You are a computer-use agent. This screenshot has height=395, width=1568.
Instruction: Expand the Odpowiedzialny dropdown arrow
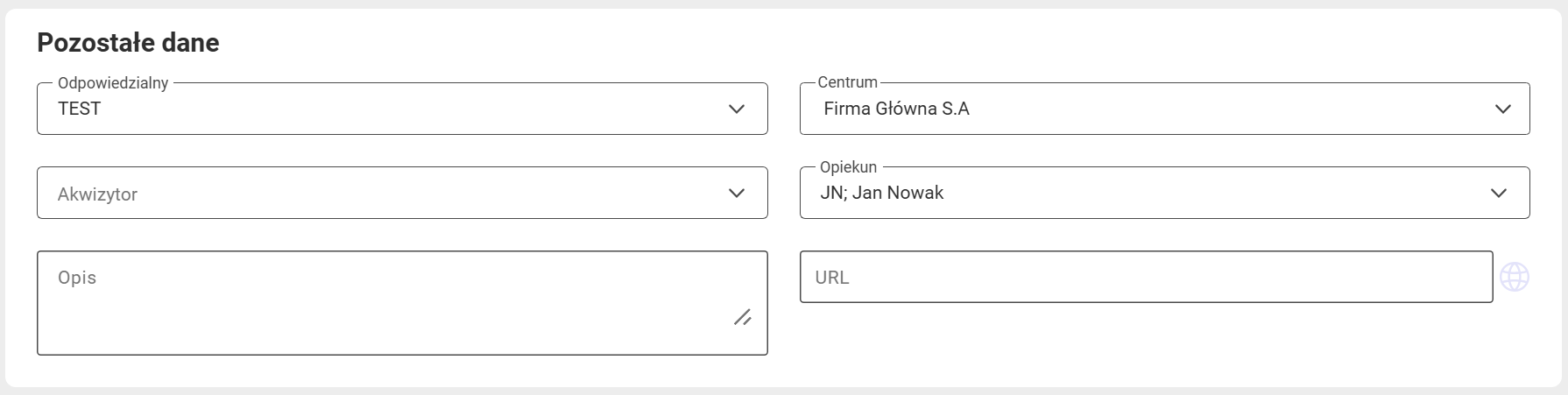click(737, 109)
